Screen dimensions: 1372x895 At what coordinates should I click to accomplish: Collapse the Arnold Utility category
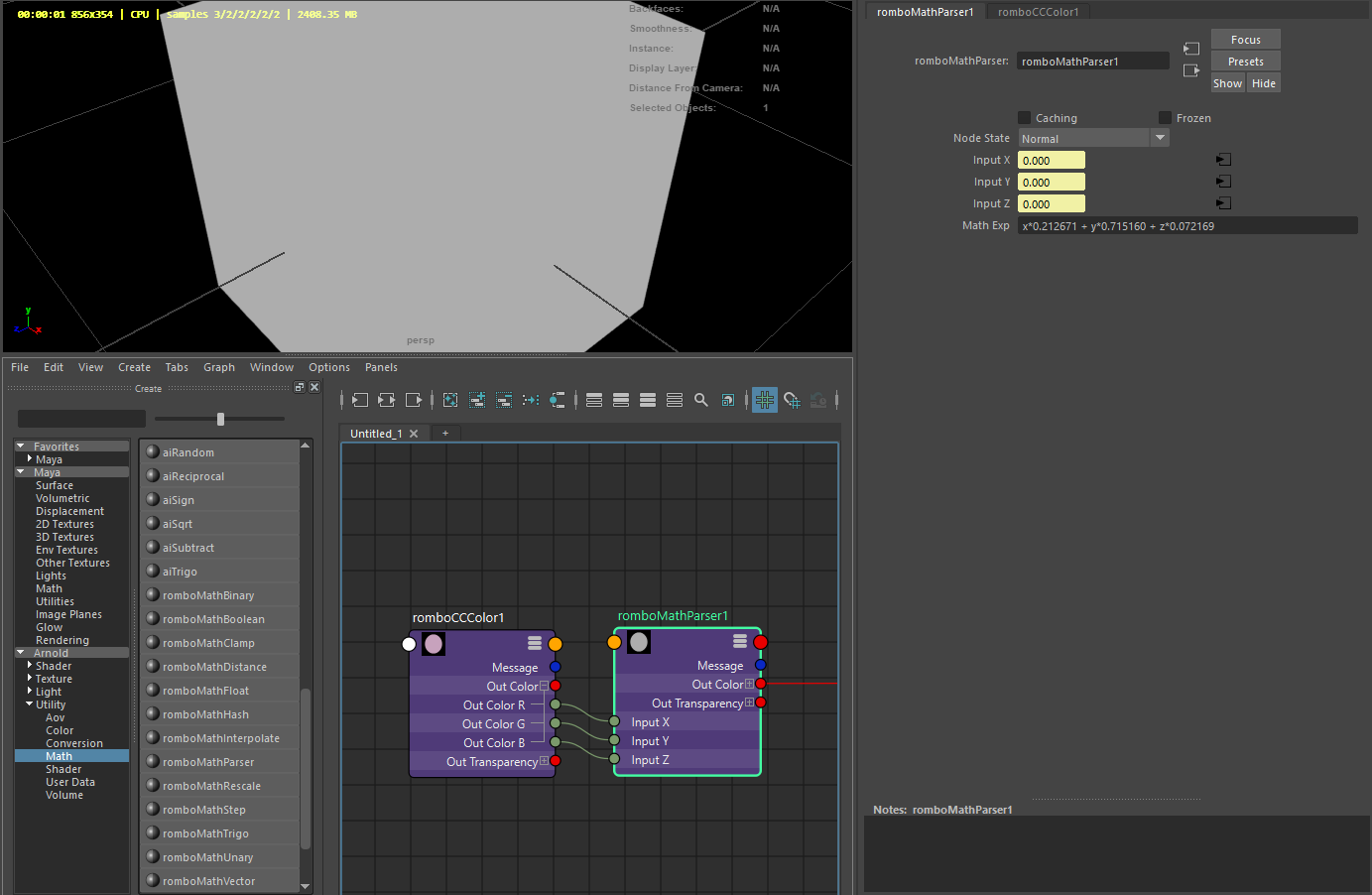[30, 704]
